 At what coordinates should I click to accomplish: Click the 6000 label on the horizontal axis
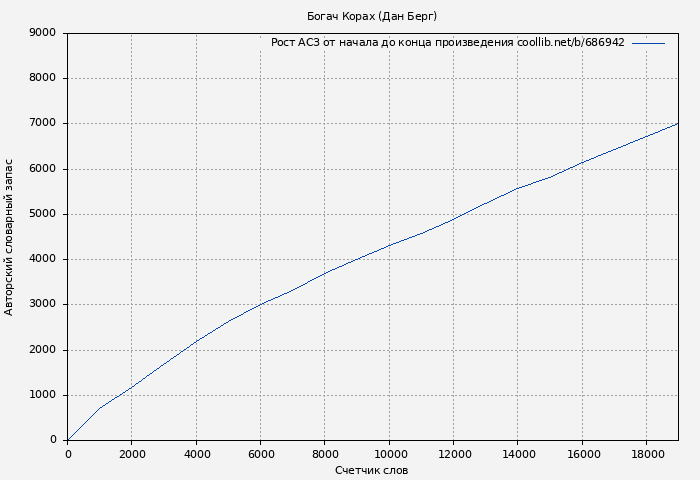pos(260,453)
